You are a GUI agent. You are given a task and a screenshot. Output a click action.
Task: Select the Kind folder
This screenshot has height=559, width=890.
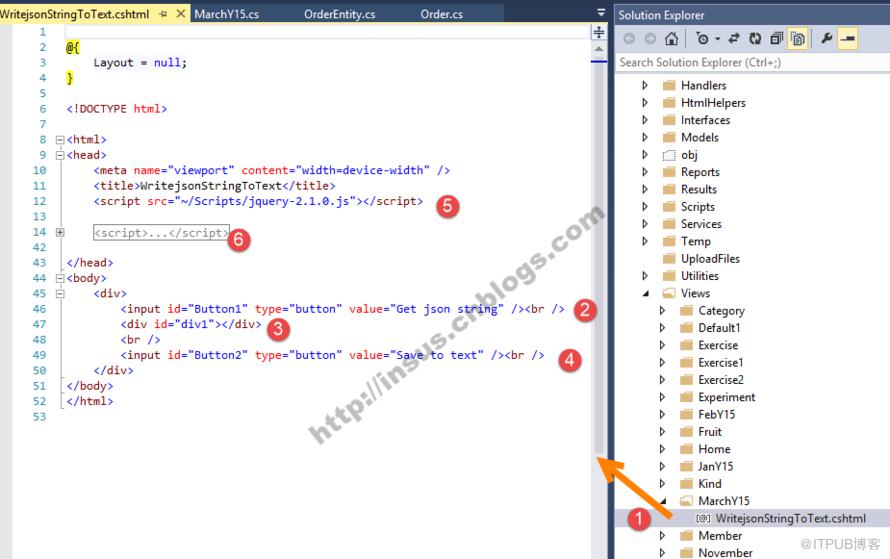pyautogui.click(x=710, y=484)
